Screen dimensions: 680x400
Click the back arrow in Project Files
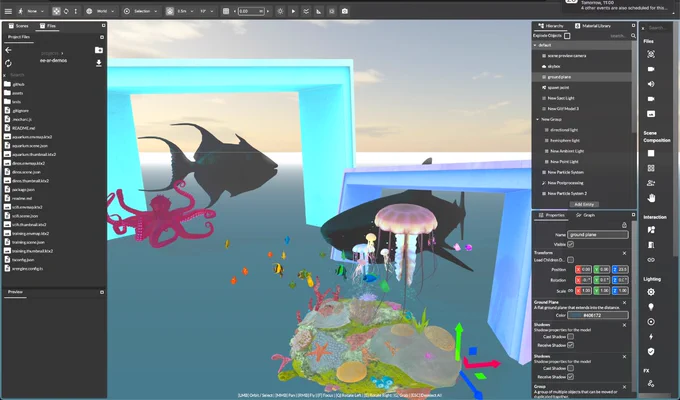click(8, 50)
